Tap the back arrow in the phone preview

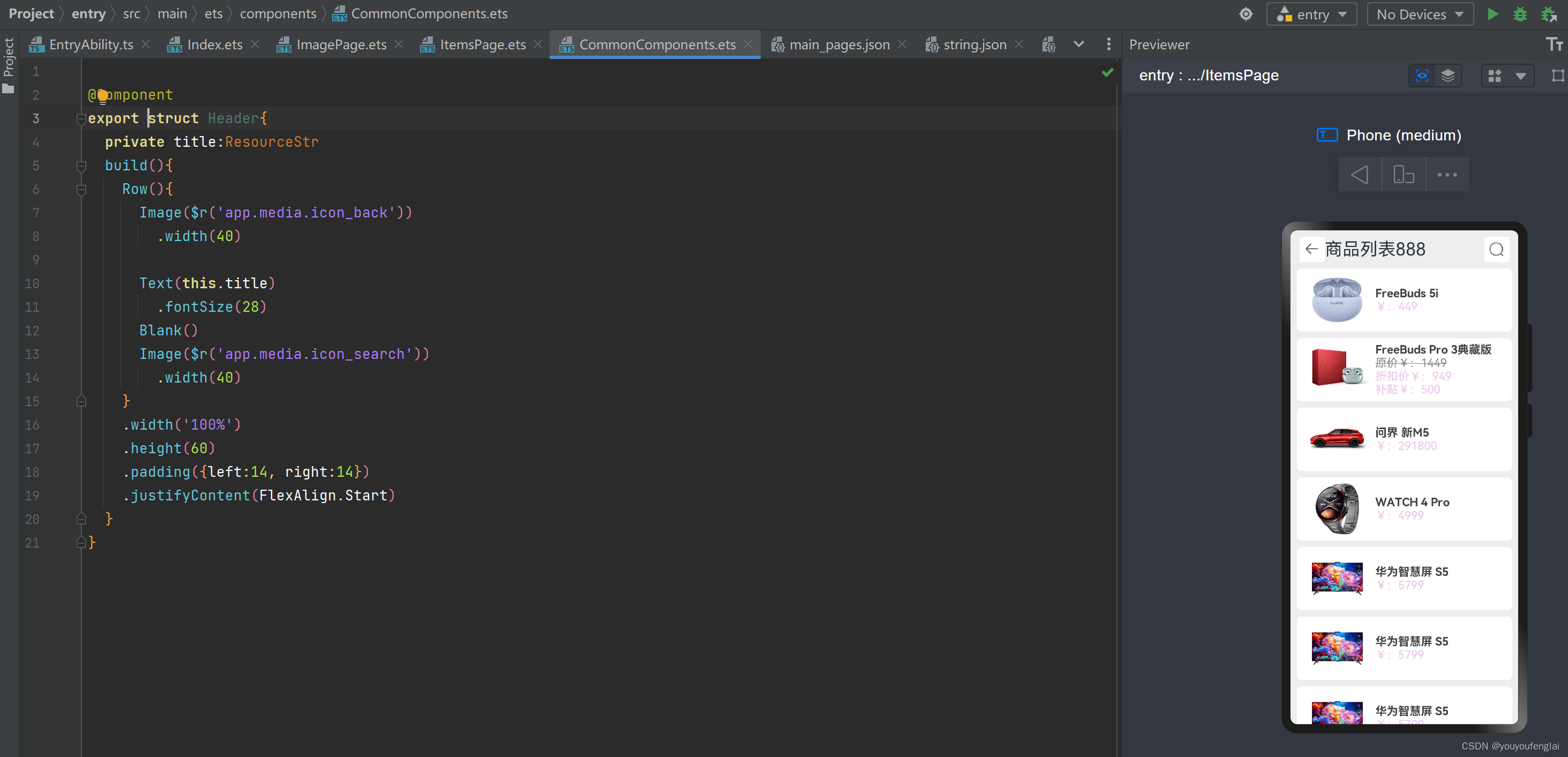tap(1312, 249)
